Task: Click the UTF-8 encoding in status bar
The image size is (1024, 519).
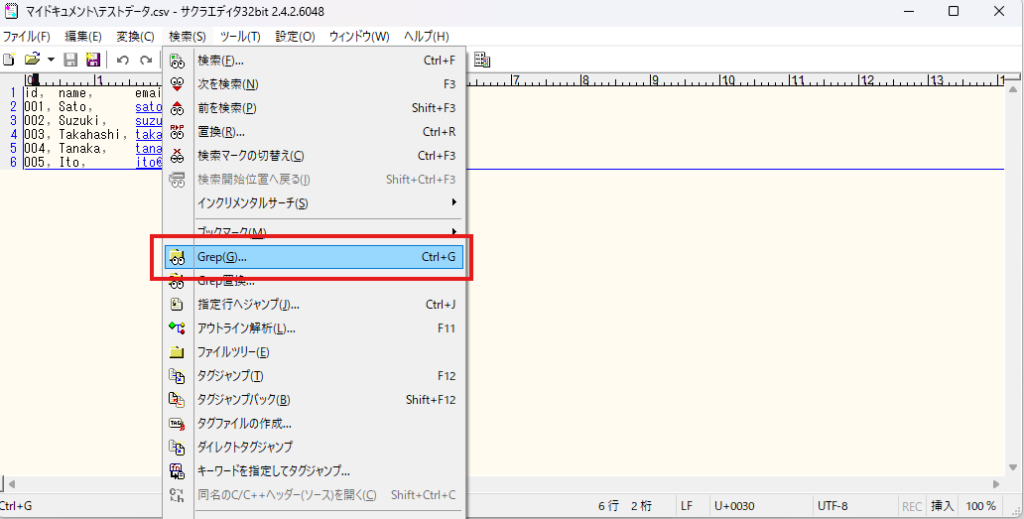Action: (834, 506)
